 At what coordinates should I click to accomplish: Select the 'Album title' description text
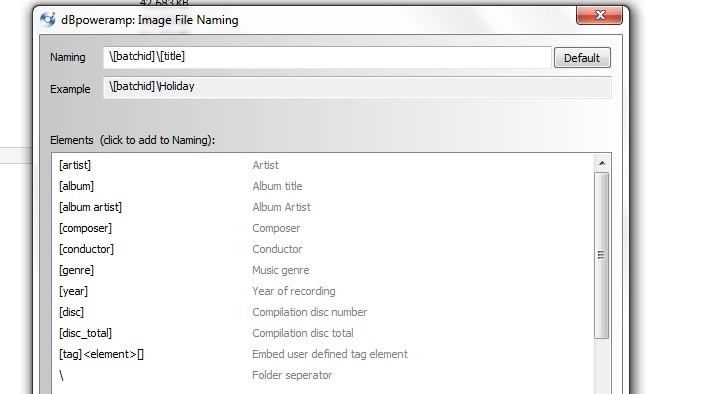coord(277,186)
